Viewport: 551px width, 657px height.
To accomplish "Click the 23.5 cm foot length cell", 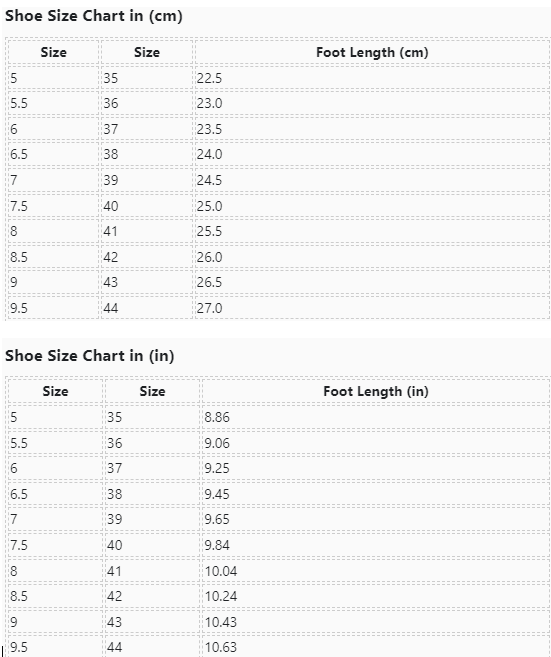I will pos(372,129).
